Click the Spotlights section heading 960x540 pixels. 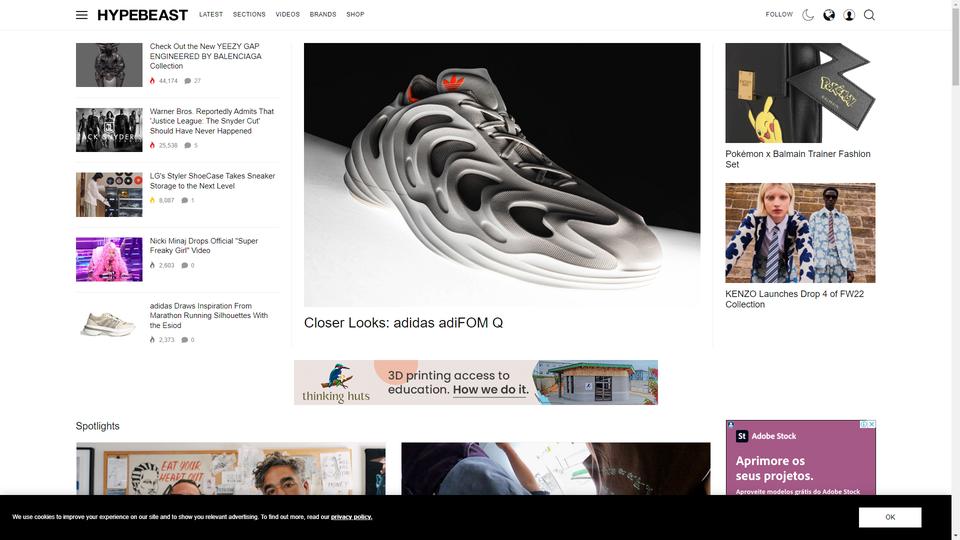pyautogui.click(x=97, y=426)
